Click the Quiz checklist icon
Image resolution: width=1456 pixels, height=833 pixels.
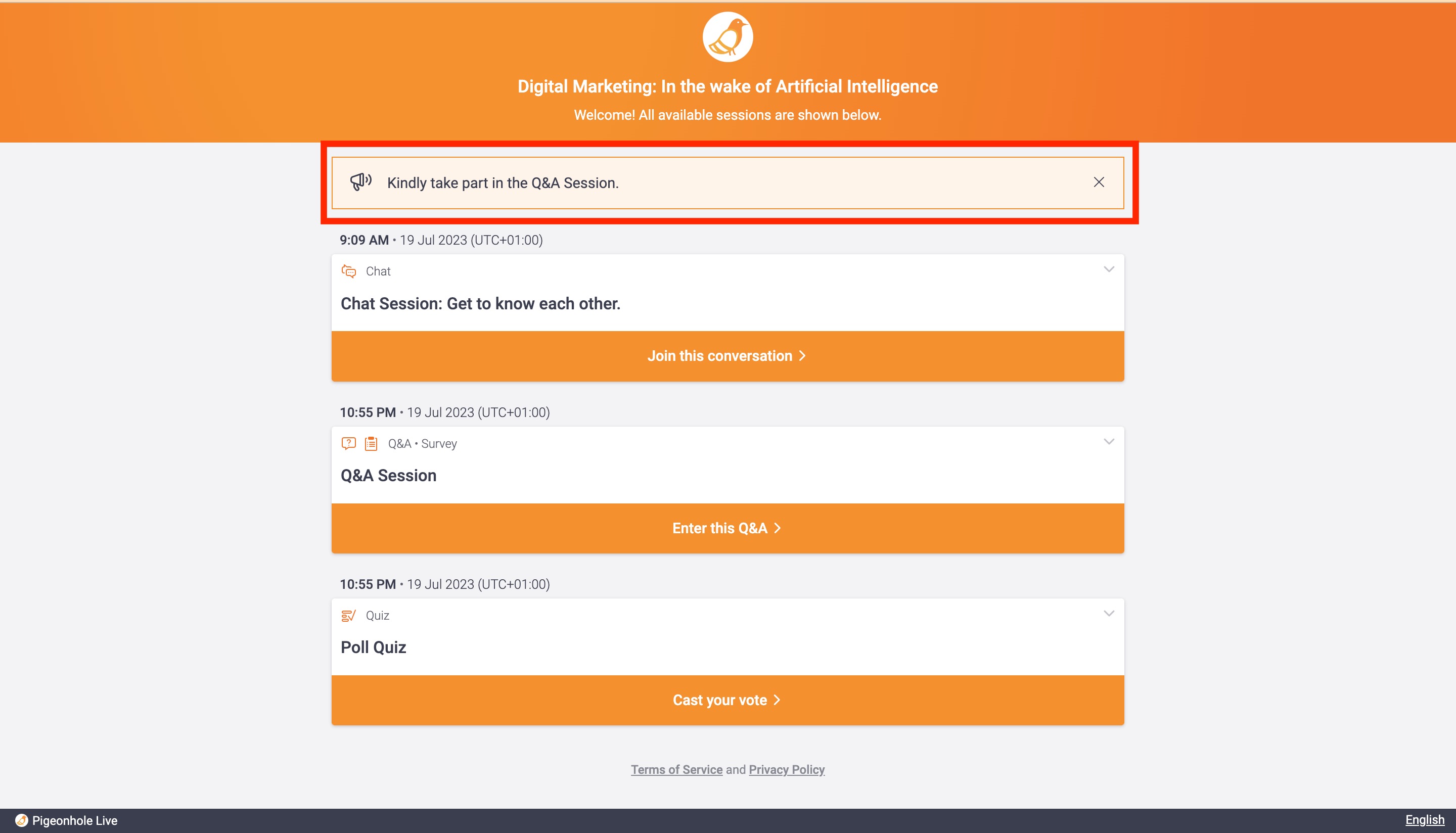[x=348, y=616]
